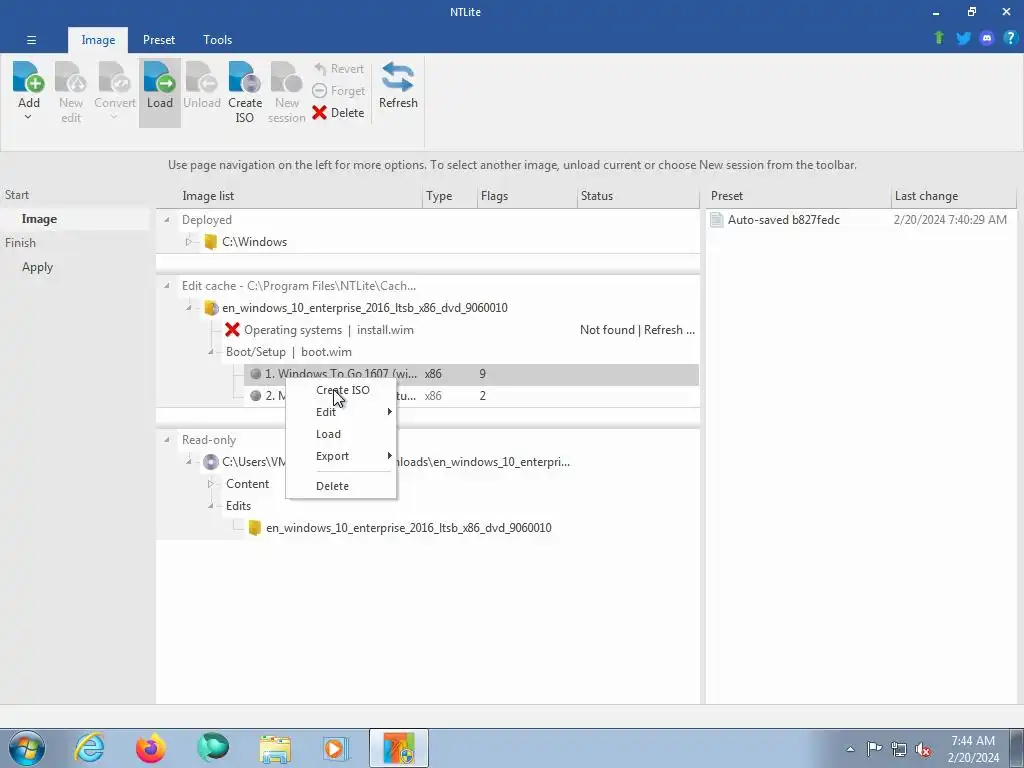Click the muted volume tray icon
The width and height of the screenshot is (1024, 768).
click(923, 749)
